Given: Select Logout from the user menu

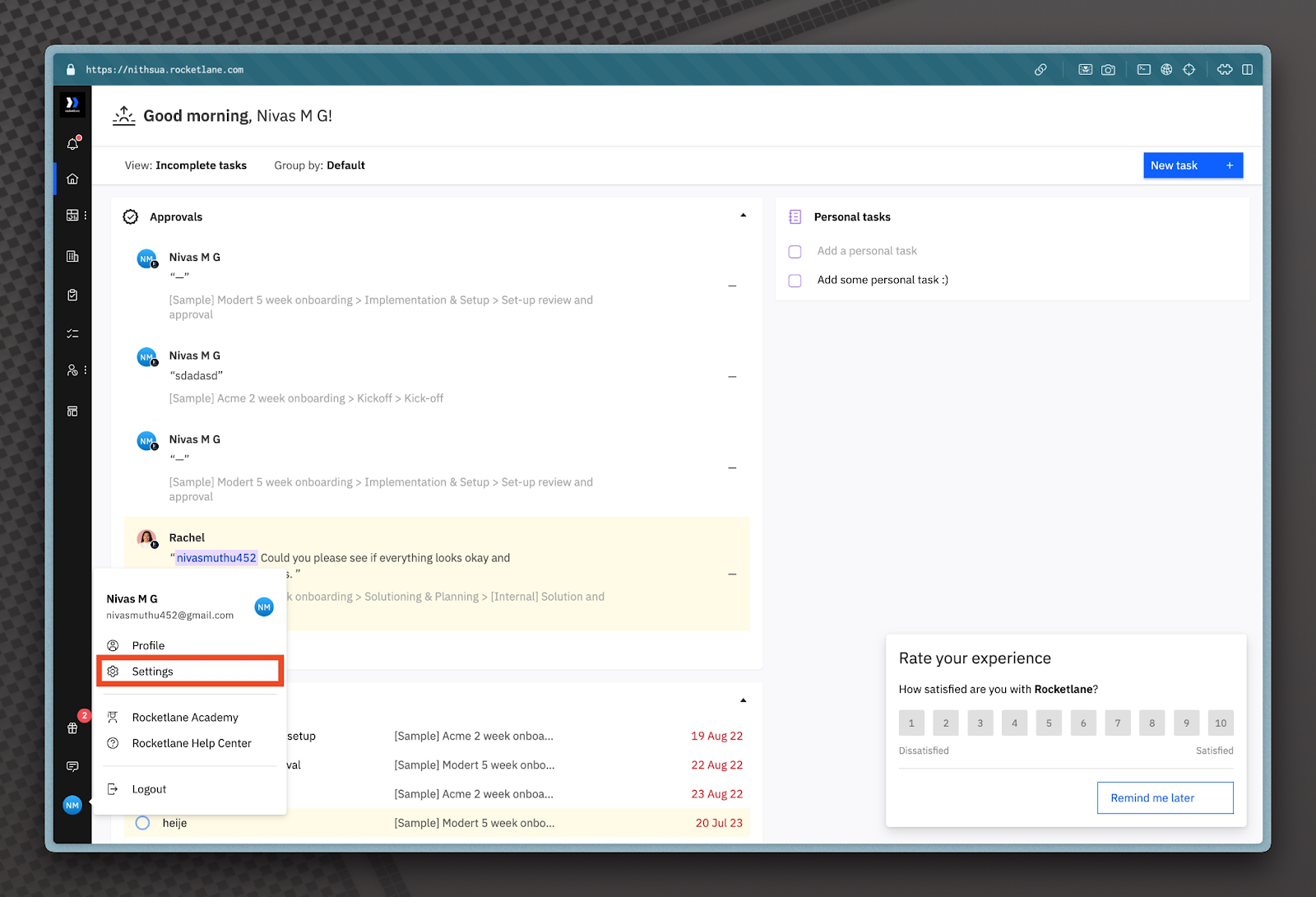Looking at the screenshot, I should [x=190, y=789].
